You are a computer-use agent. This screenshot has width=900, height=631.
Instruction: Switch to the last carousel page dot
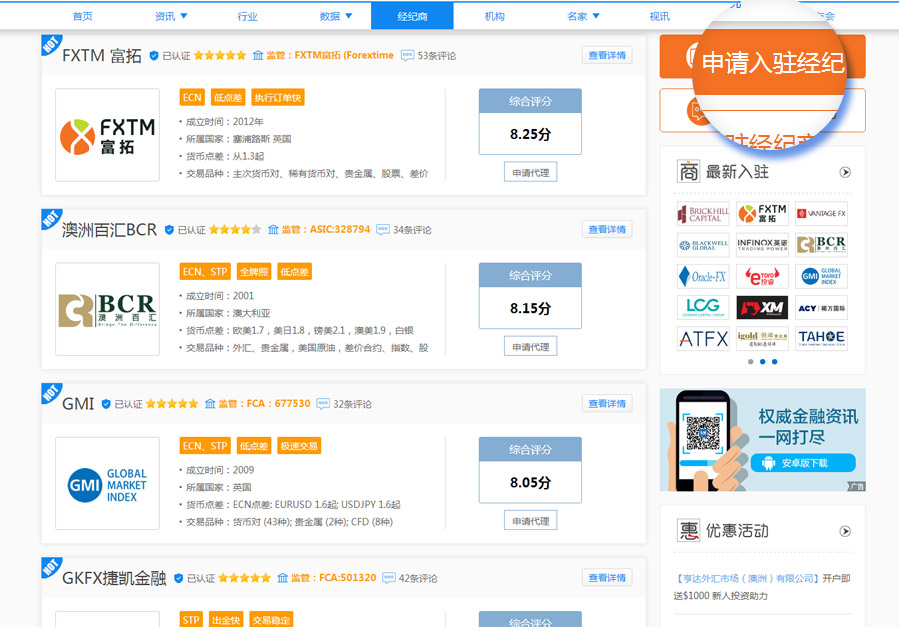pos(774,362)
